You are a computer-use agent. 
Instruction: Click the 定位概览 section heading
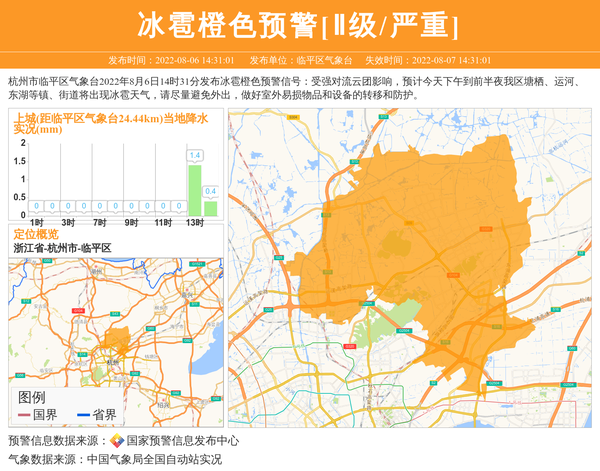36,234
